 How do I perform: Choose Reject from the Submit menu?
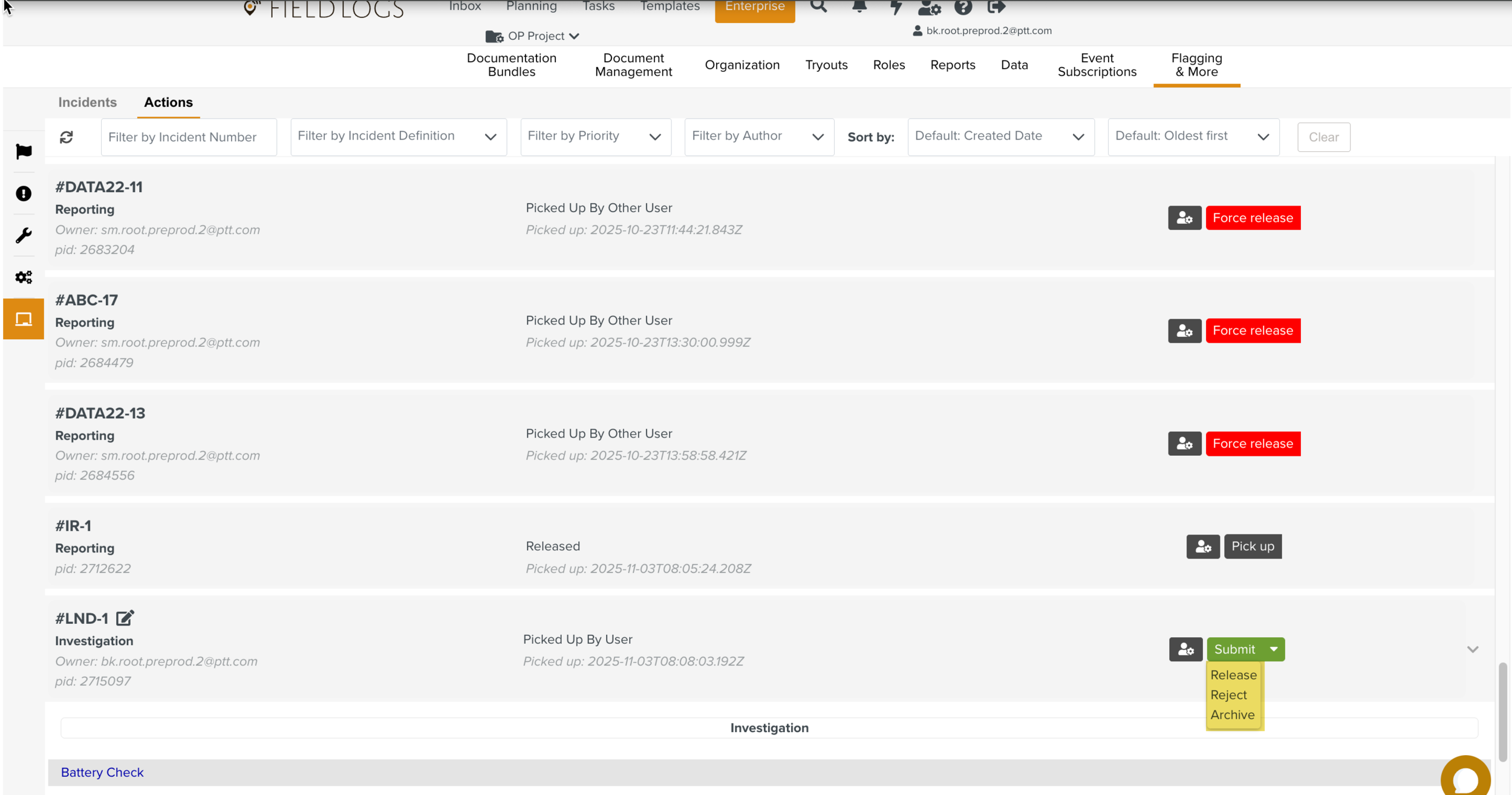(x=1228, y=695)
